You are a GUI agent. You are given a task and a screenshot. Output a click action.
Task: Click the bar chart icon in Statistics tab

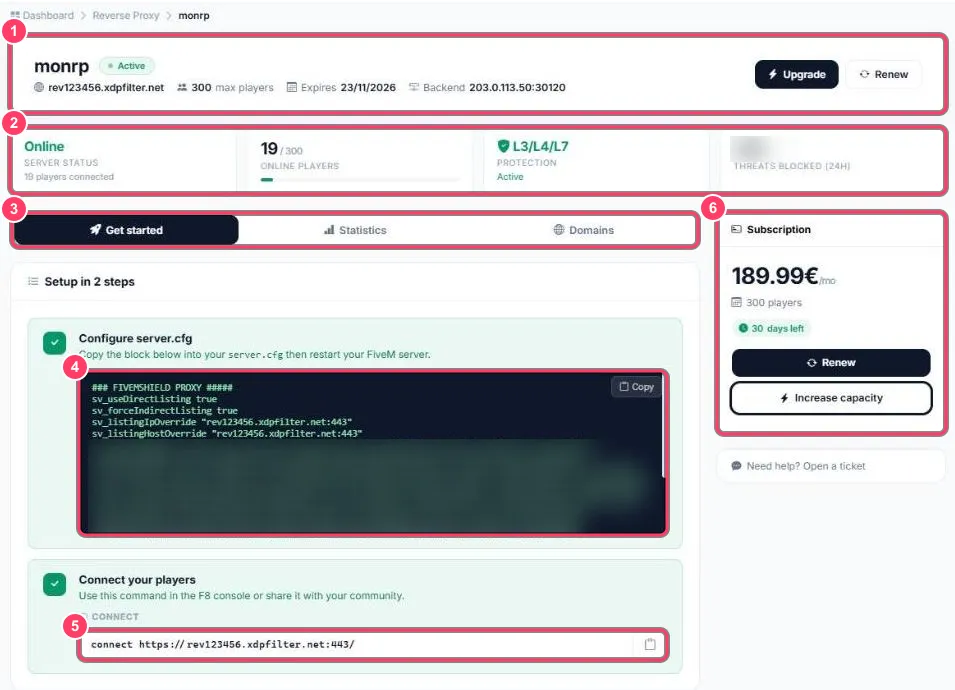click(x=329, y=230)
